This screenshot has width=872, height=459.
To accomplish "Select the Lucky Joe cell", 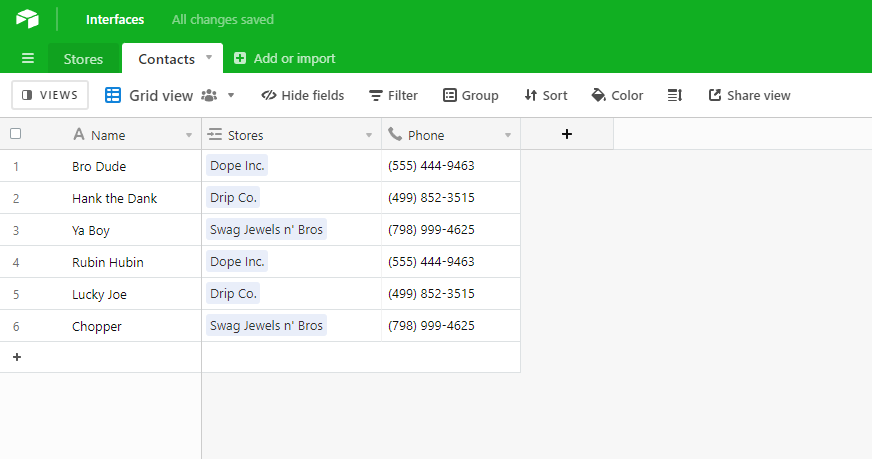I will [100, 294].
